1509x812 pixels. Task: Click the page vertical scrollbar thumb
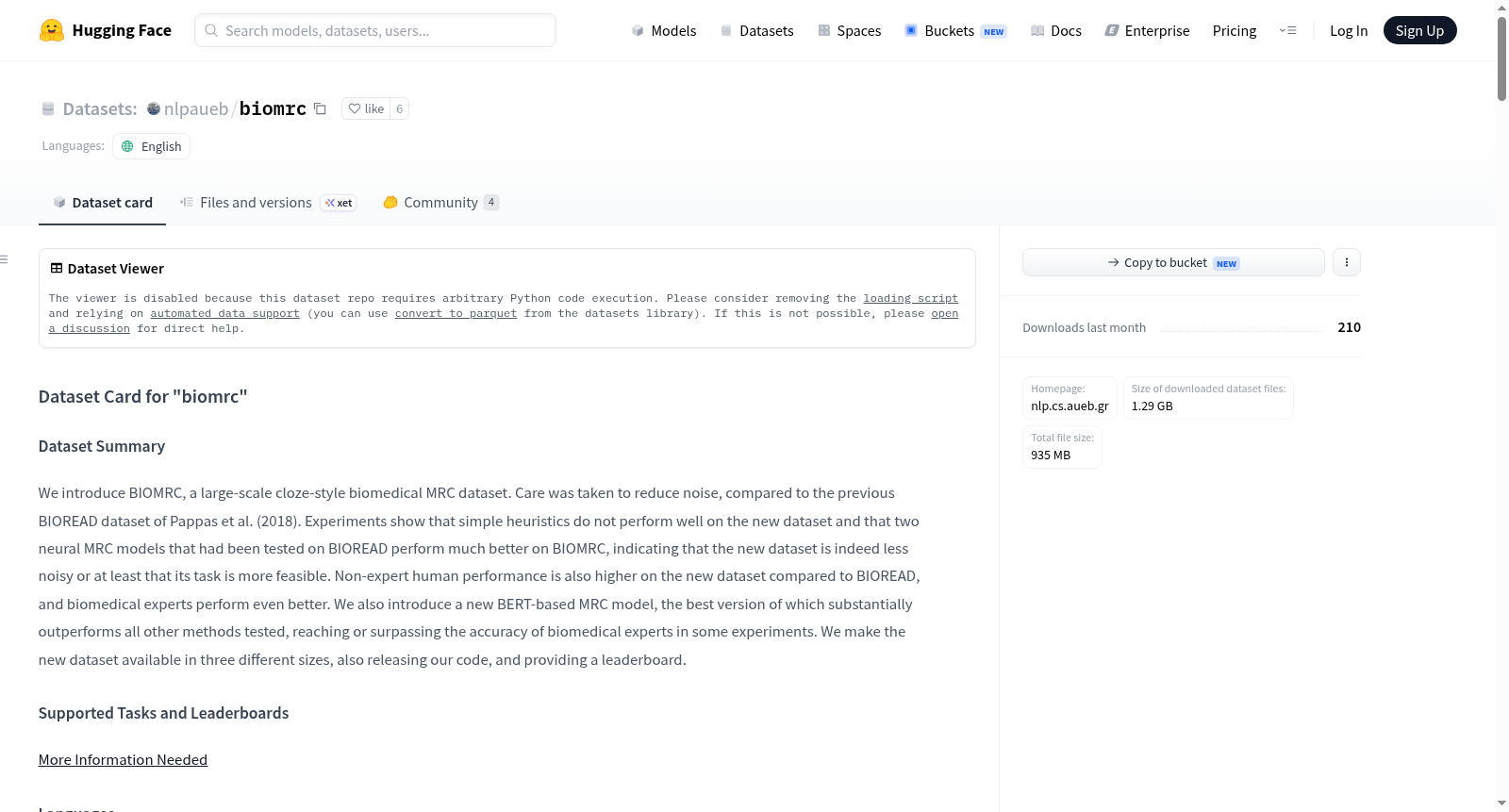pyautogui.click(x=1501, y=57)
